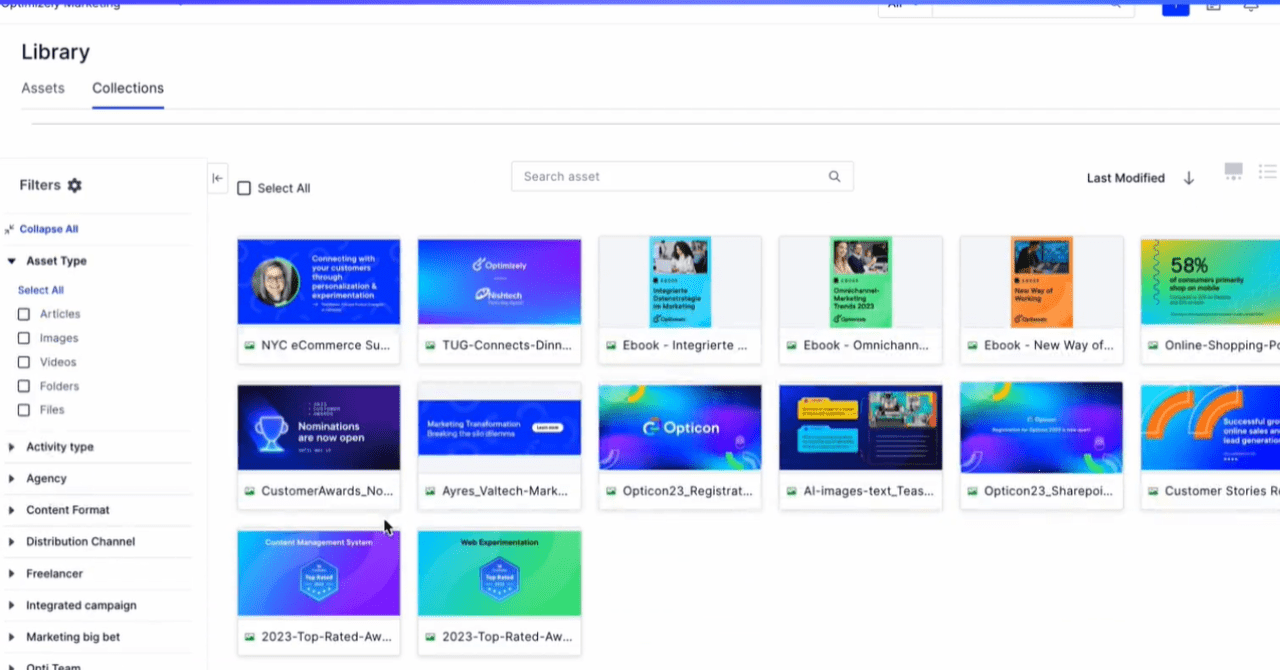This screenshot has height=670, width=1280.
Task: Open the Web Experimentation award thumbnail
Action: tap(499, 573)
